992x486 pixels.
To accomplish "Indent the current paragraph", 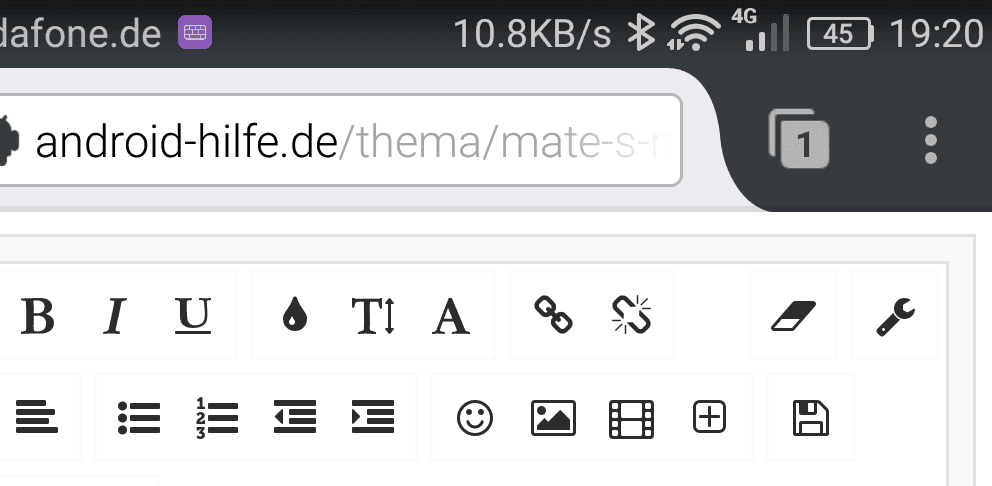I will (x=373, y=417).
